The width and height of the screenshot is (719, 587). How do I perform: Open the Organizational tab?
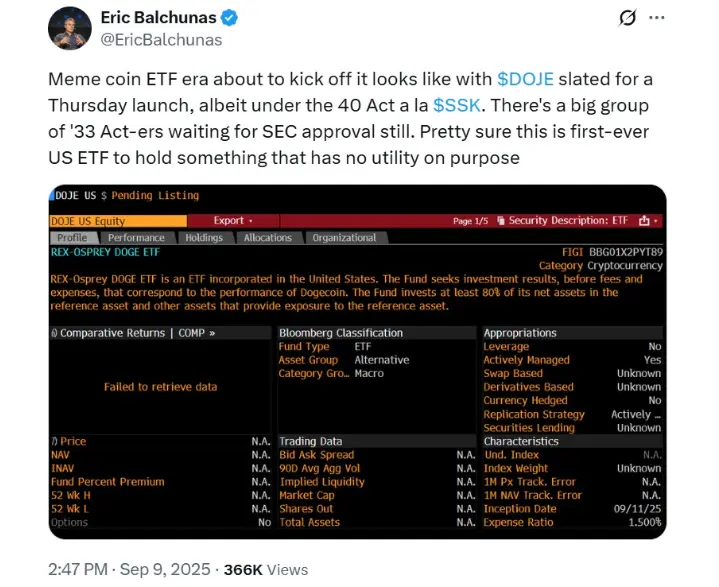344,238
